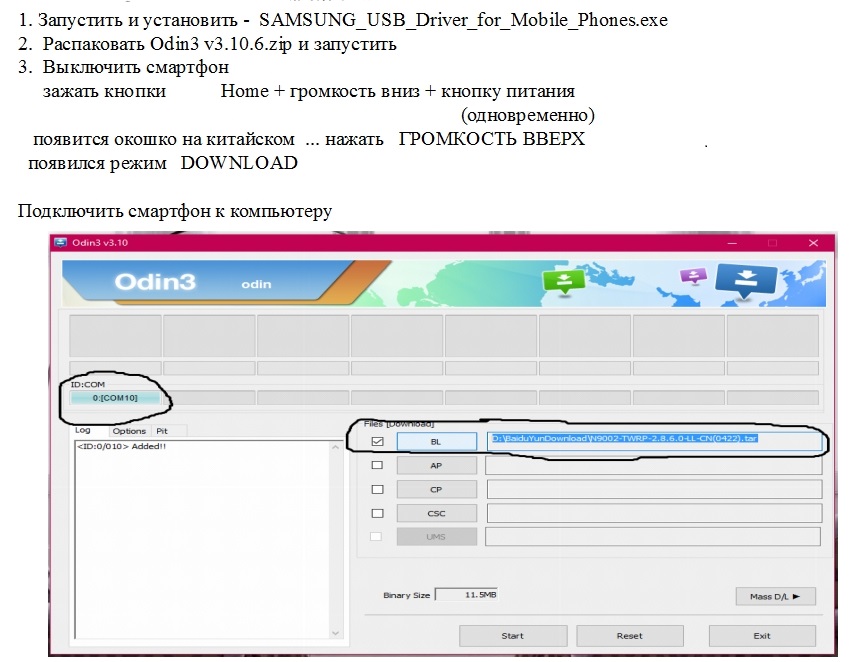Open the Mass D/L menu button
Image resolution: width=850 pixels, height=662 pixels.
[x=775, y=596]
